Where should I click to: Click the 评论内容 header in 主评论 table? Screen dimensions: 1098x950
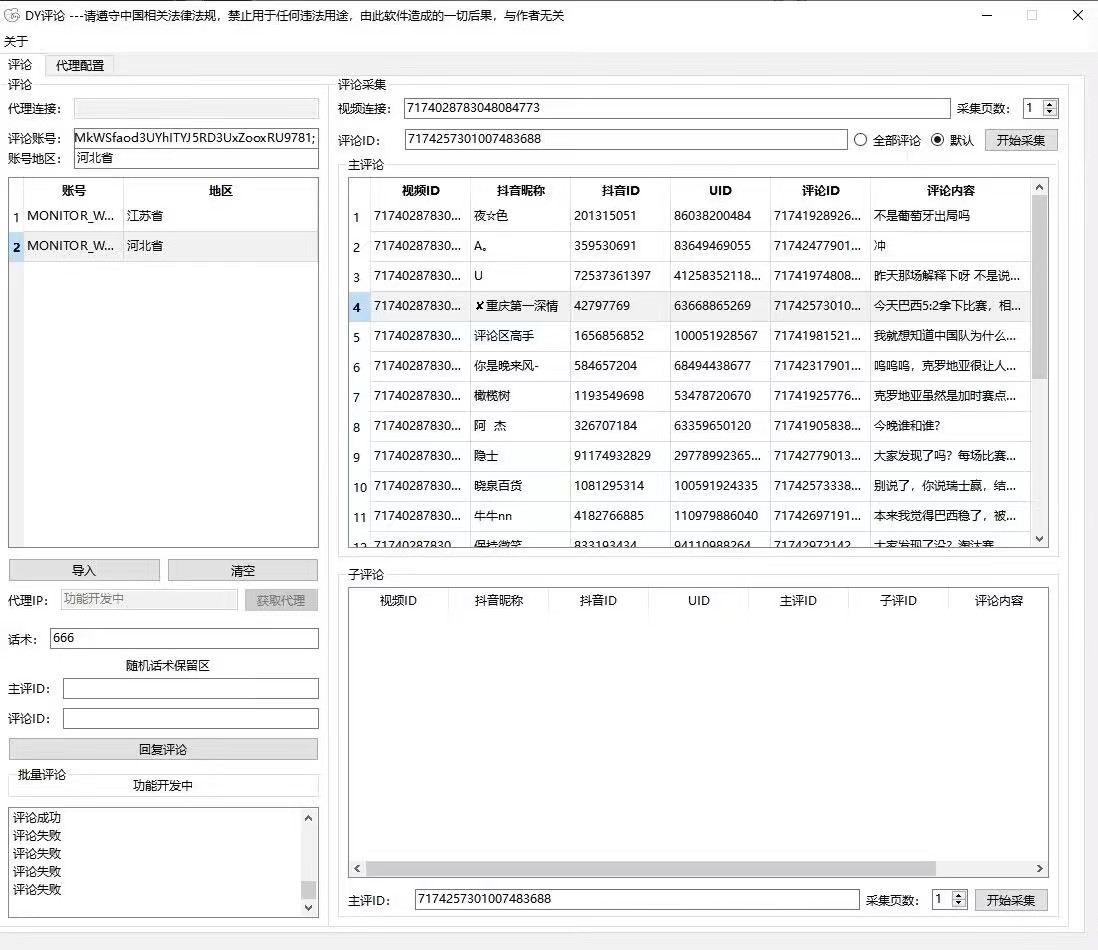950,190
